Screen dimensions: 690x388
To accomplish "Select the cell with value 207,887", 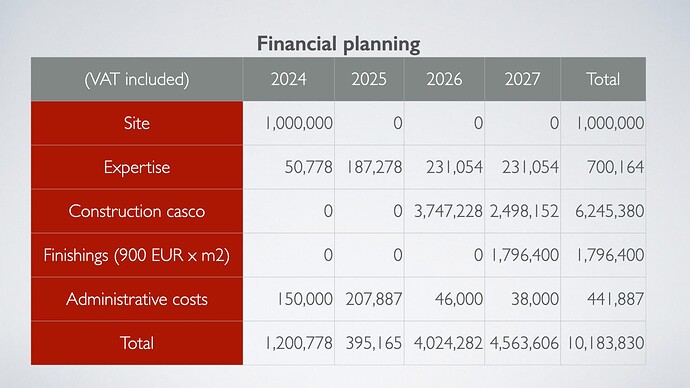I will (369, 299).
